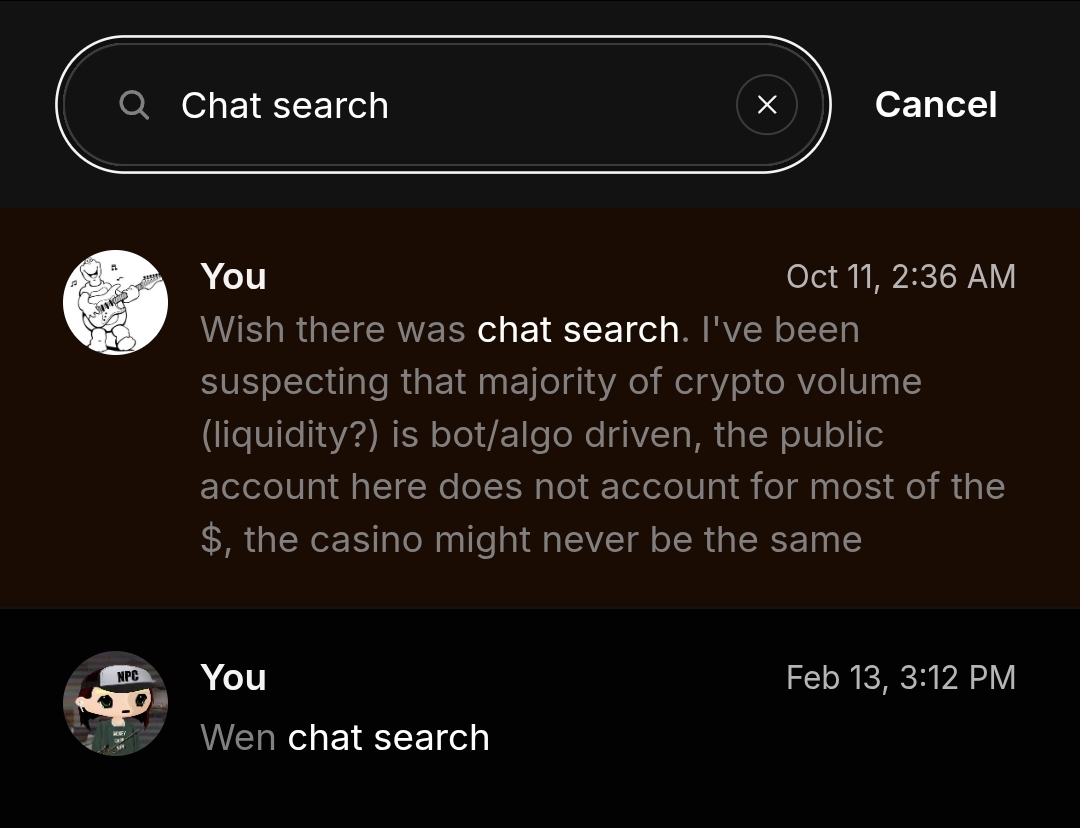
Task: Click highlighted 'chat search' in first result
Action: pos(578,329)
